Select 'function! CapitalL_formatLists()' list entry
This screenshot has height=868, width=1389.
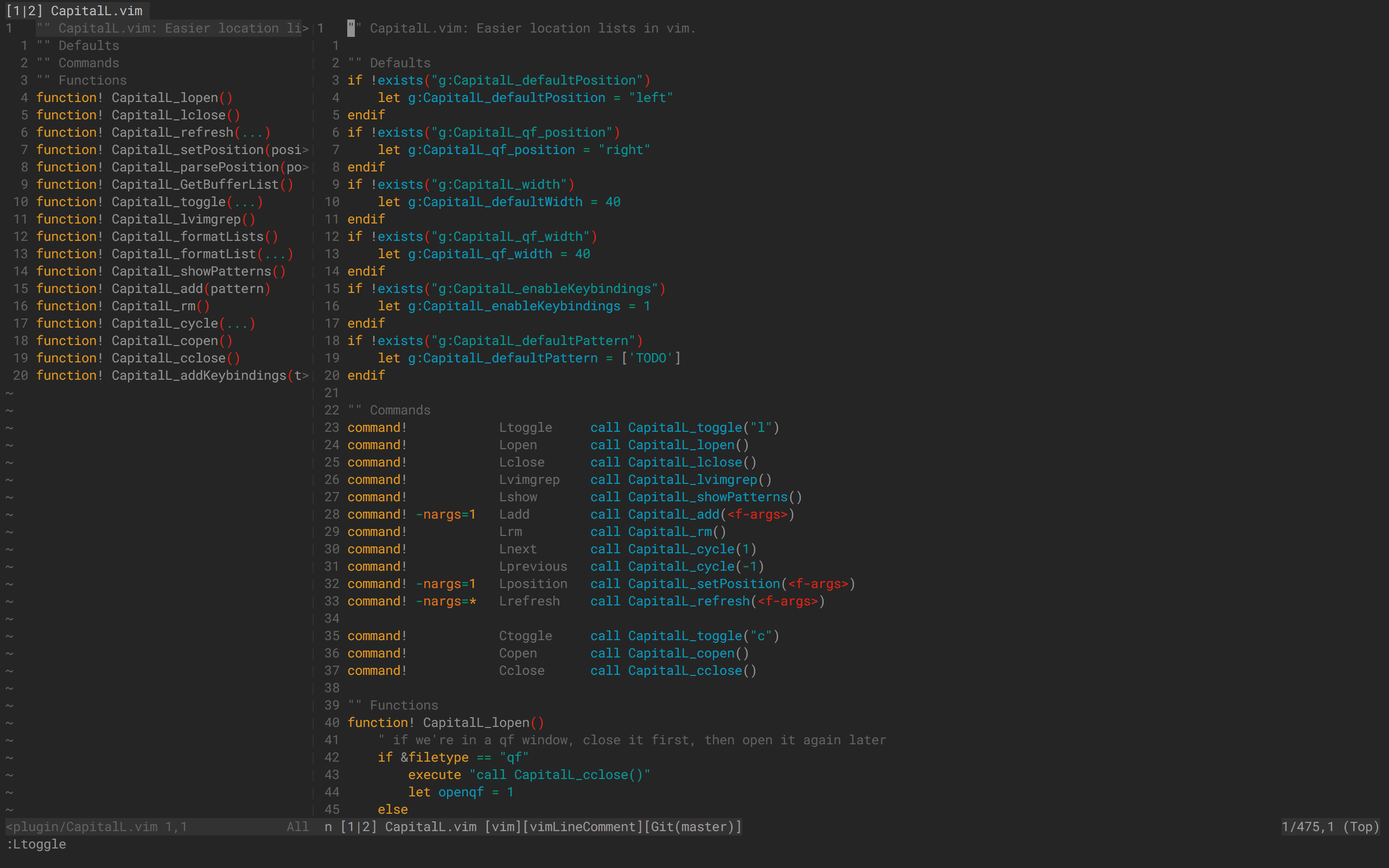(157, 237)
